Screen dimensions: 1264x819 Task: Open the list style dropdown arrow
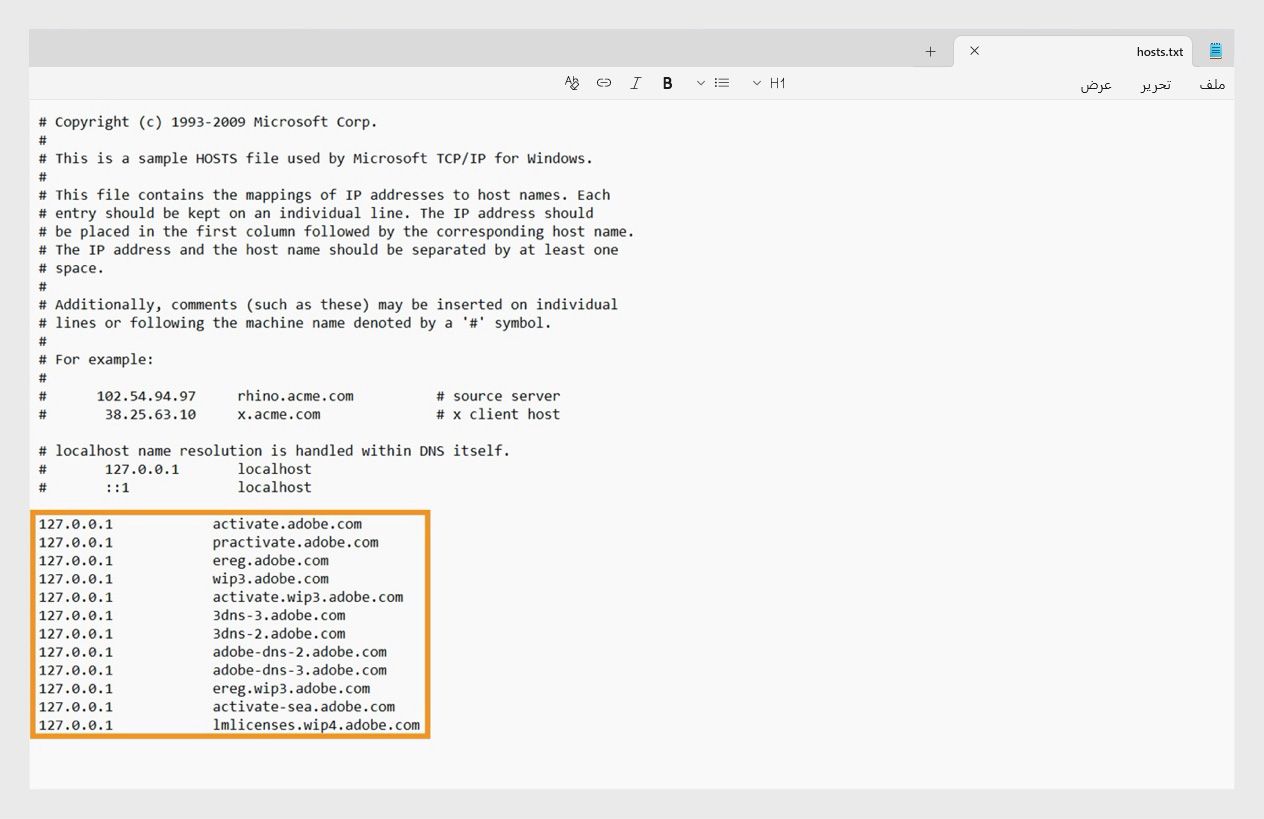click(x=700, y=83)
